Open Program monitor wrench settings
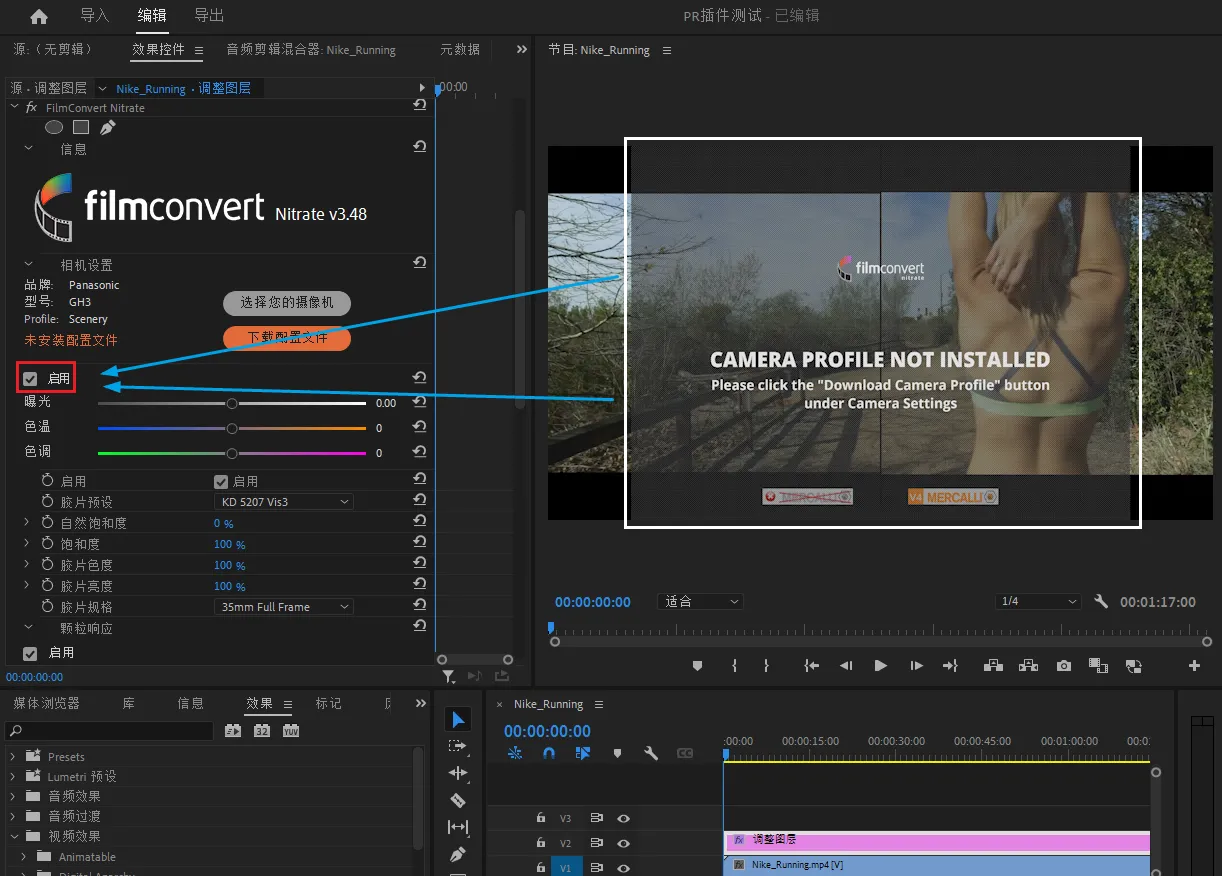The height and width of the screenshot is (876, 1222). click(x=1101, y=602)
